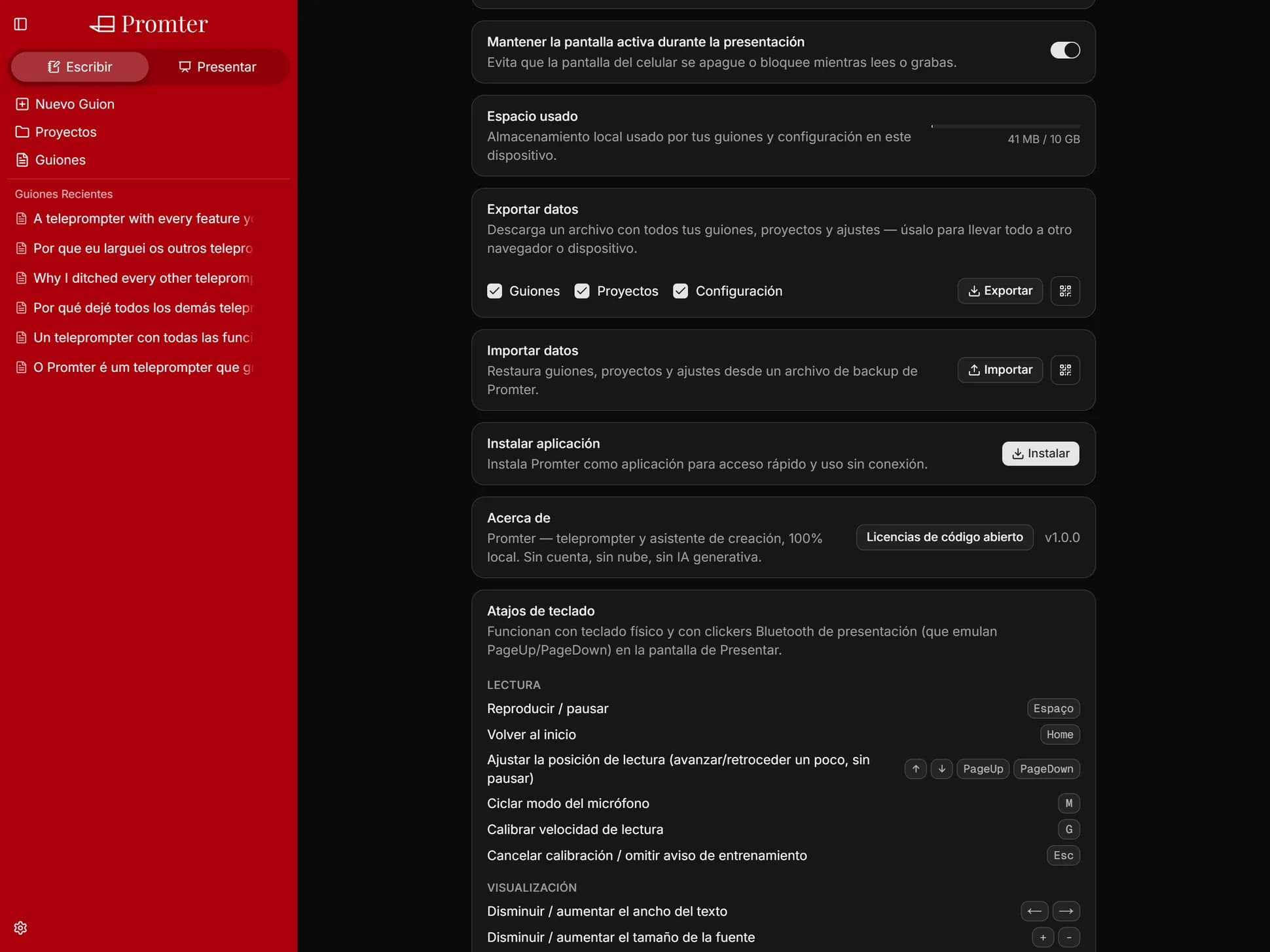Click the PageDown key badge
Screen dimensions: 1270x952
pos(1046,769)
